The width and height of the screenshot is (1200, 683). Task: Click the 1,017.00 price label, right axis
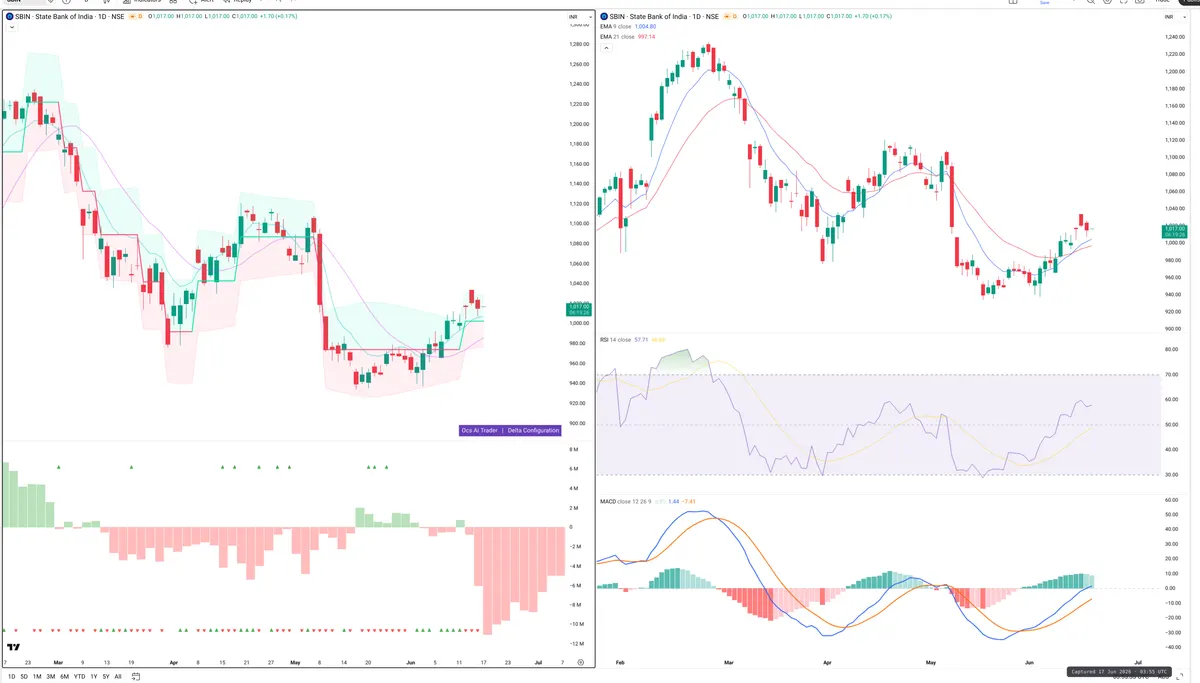pyautogui.click(x=1174, y=230)
